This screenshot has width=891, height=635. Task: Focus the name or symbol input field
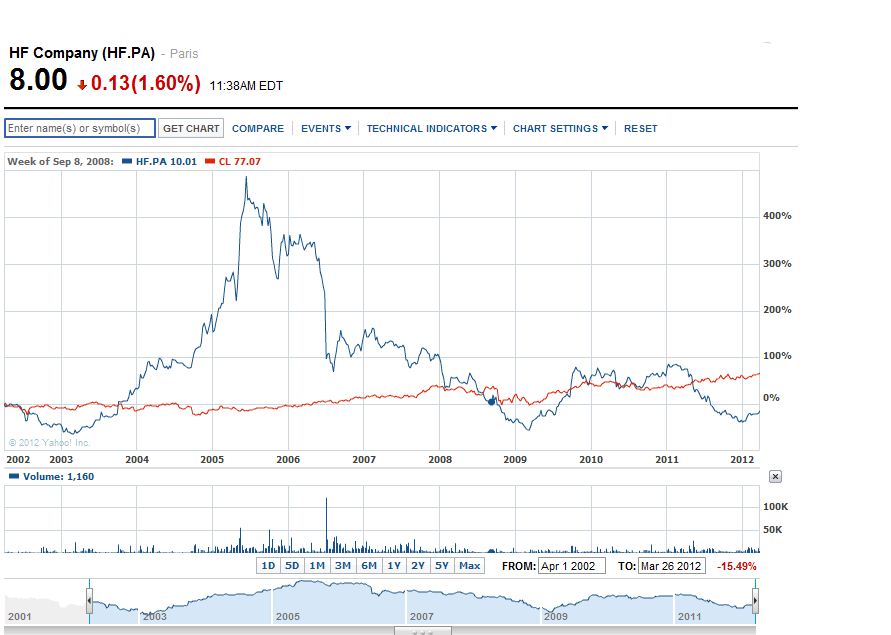pyautogui.click(x=80, y=128)
